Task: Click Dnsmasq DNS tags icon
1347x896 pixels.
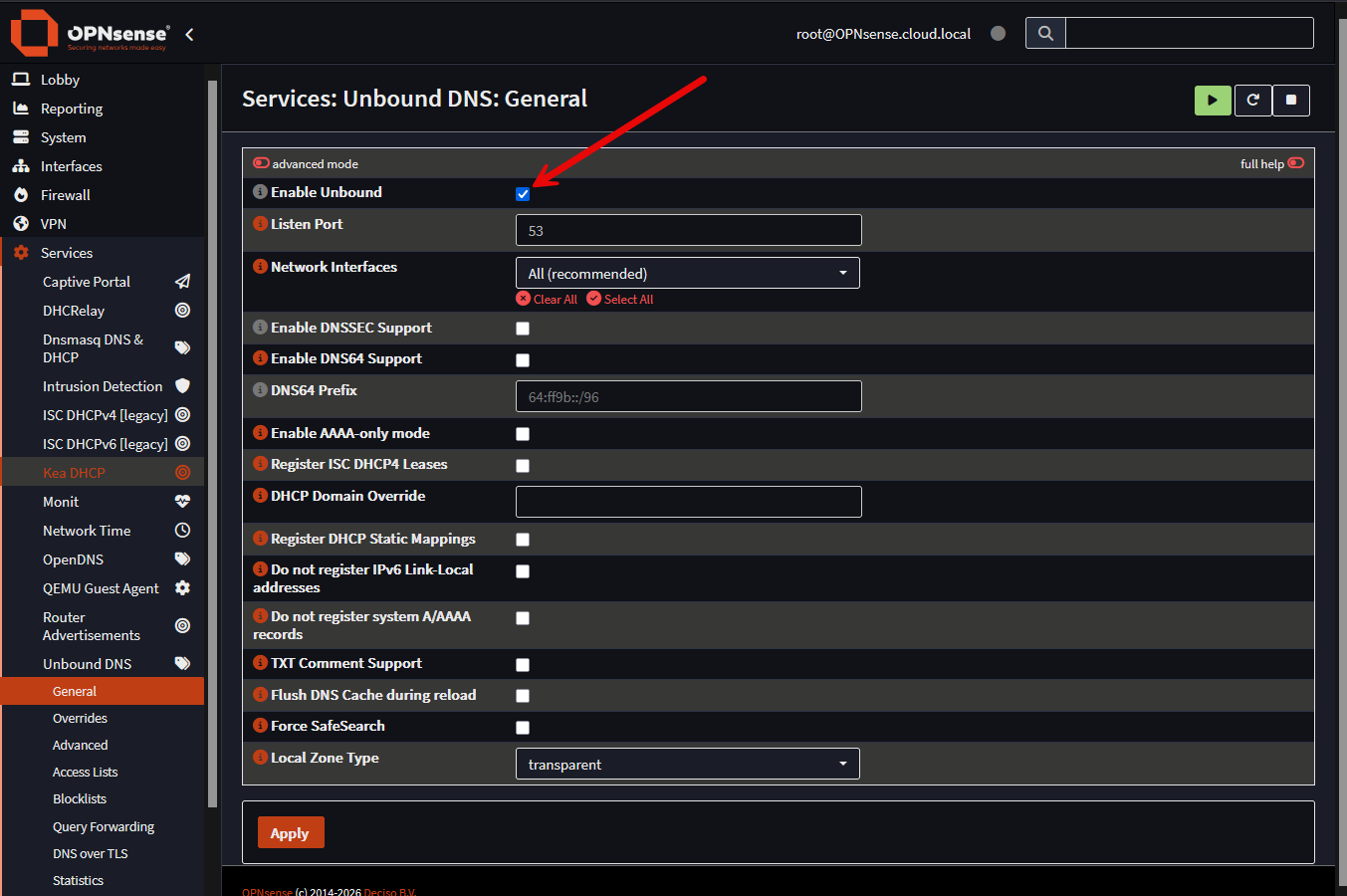Action: pyautogui.click(x=182, y=347)
